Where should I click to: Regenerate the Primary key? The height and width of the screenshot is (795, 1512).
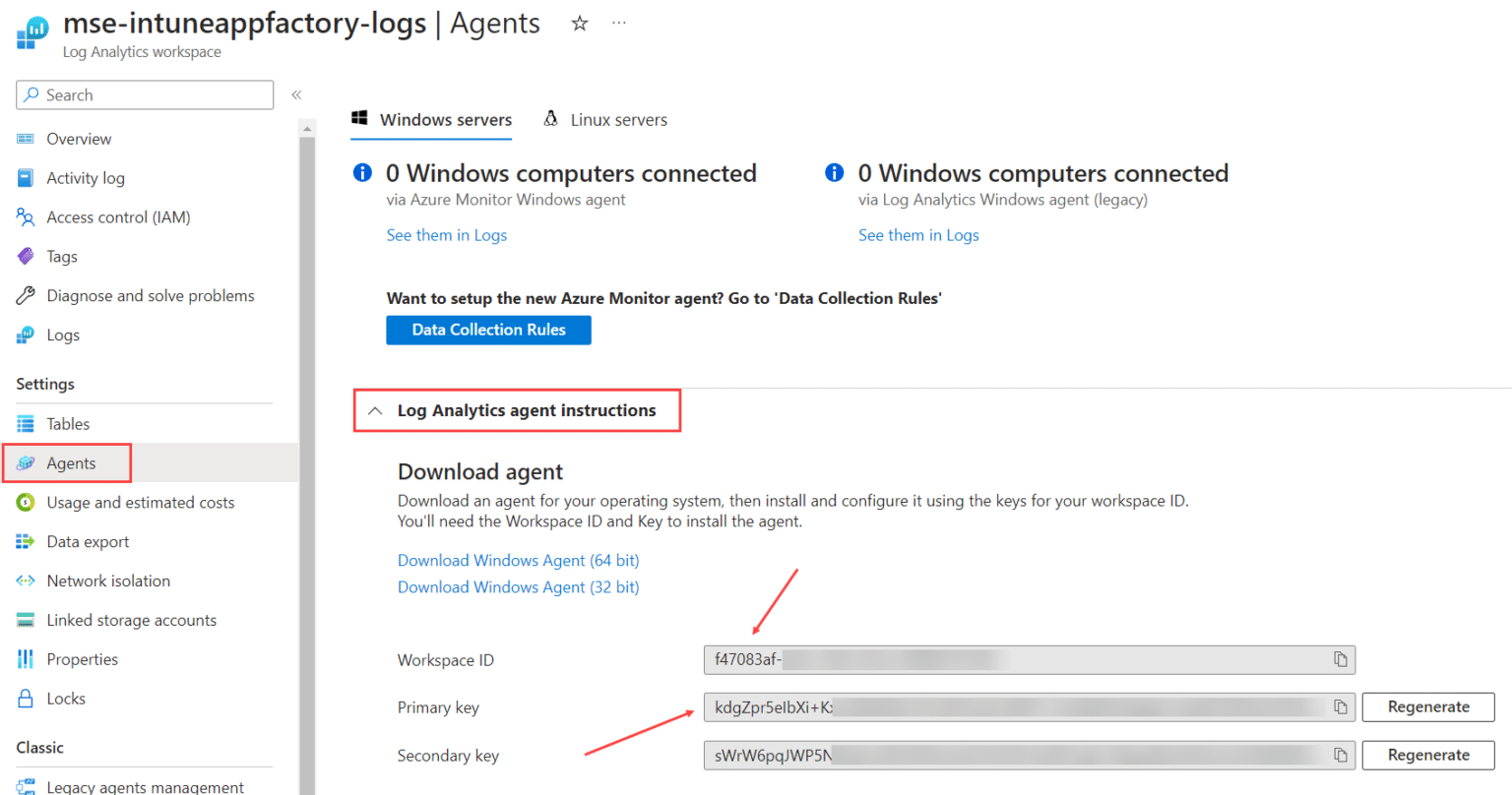[x=1427, y=706]
